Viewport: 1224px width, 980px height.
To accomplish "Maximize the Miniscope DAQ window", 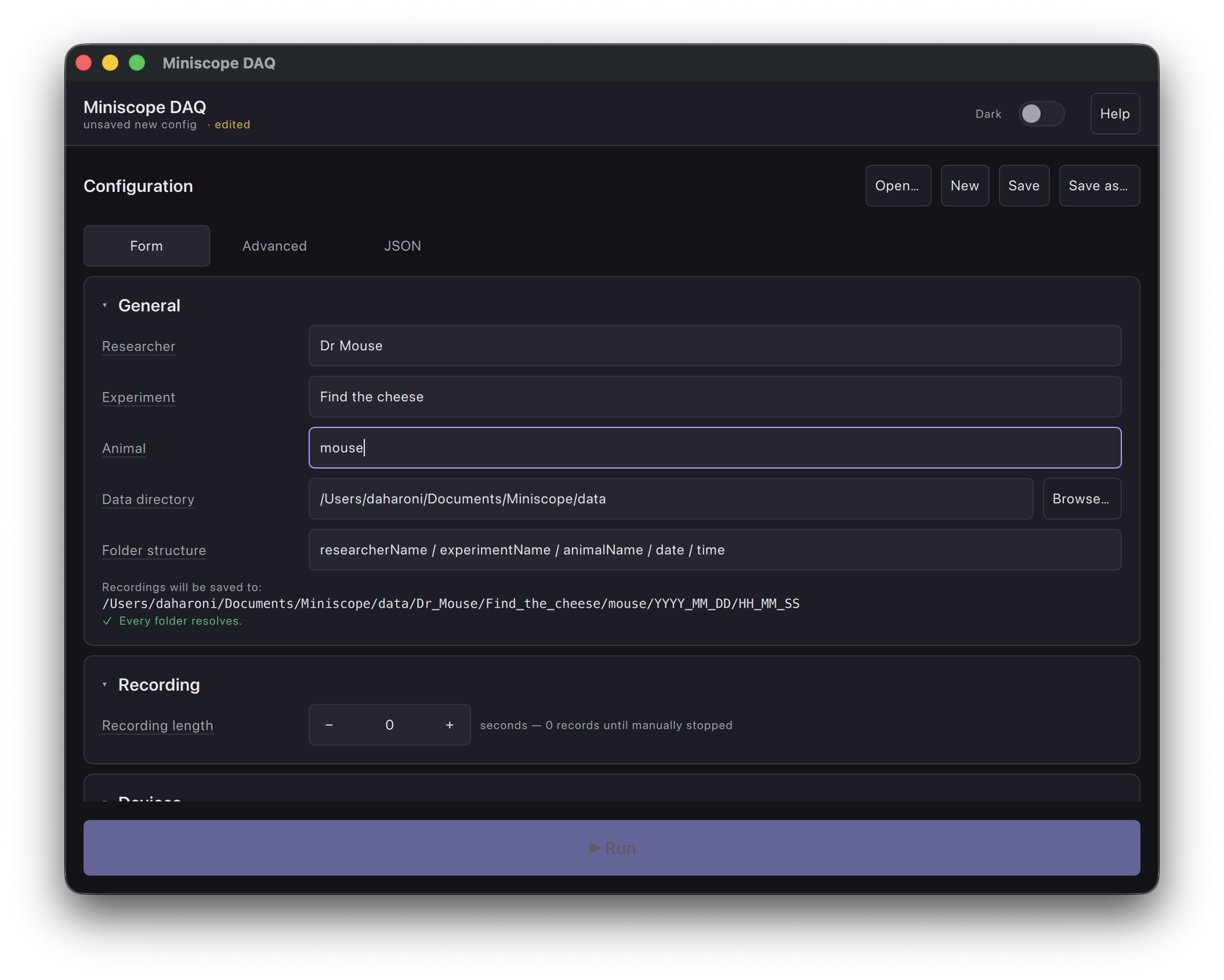I will (x=137, y=63).
